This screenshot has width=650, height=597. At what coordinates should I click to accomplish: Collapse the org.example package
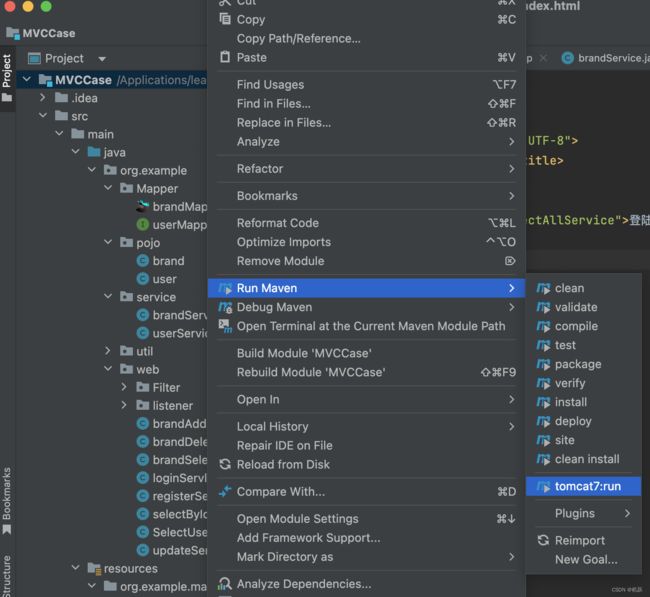click(92, 170)
